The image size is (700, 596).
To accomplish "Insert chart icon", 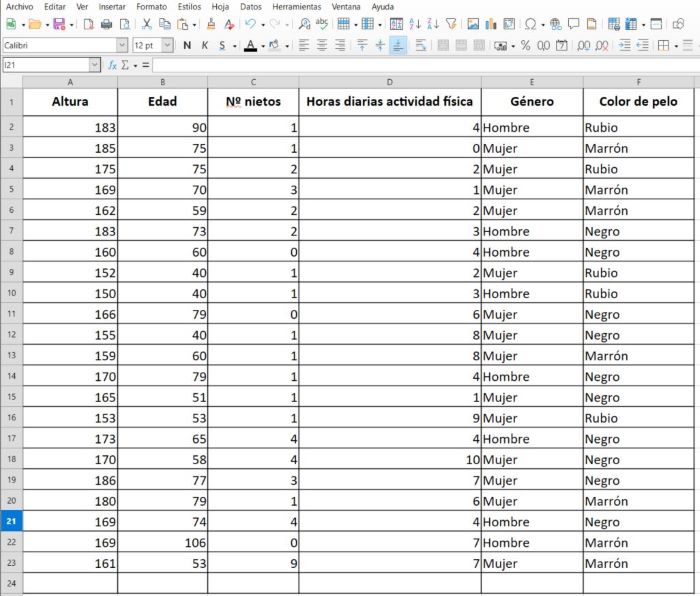I will click(491, 24).
